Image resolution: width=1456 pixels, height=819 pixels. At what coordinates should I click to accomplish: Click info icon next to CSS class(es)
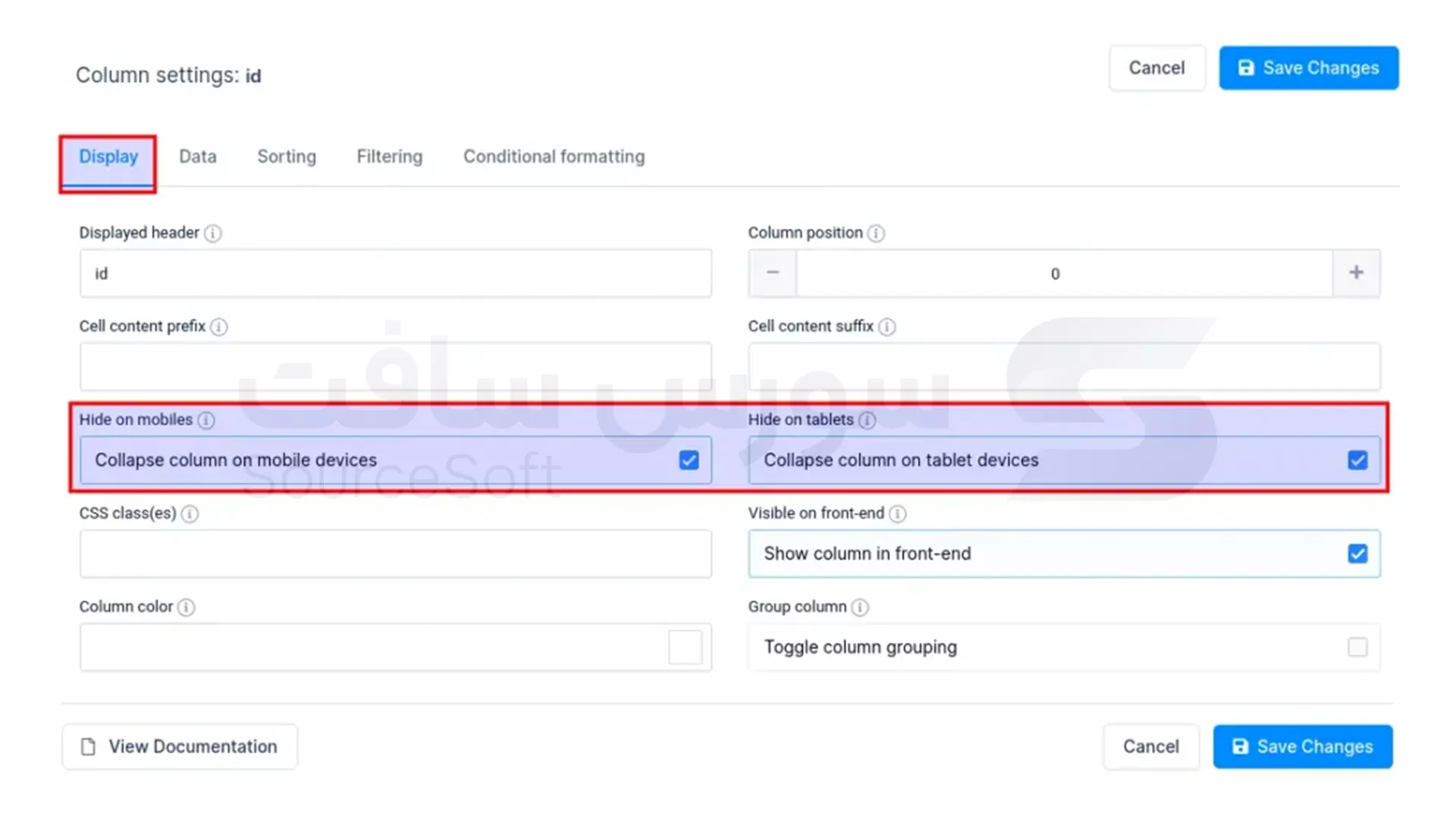coord(190,514)
